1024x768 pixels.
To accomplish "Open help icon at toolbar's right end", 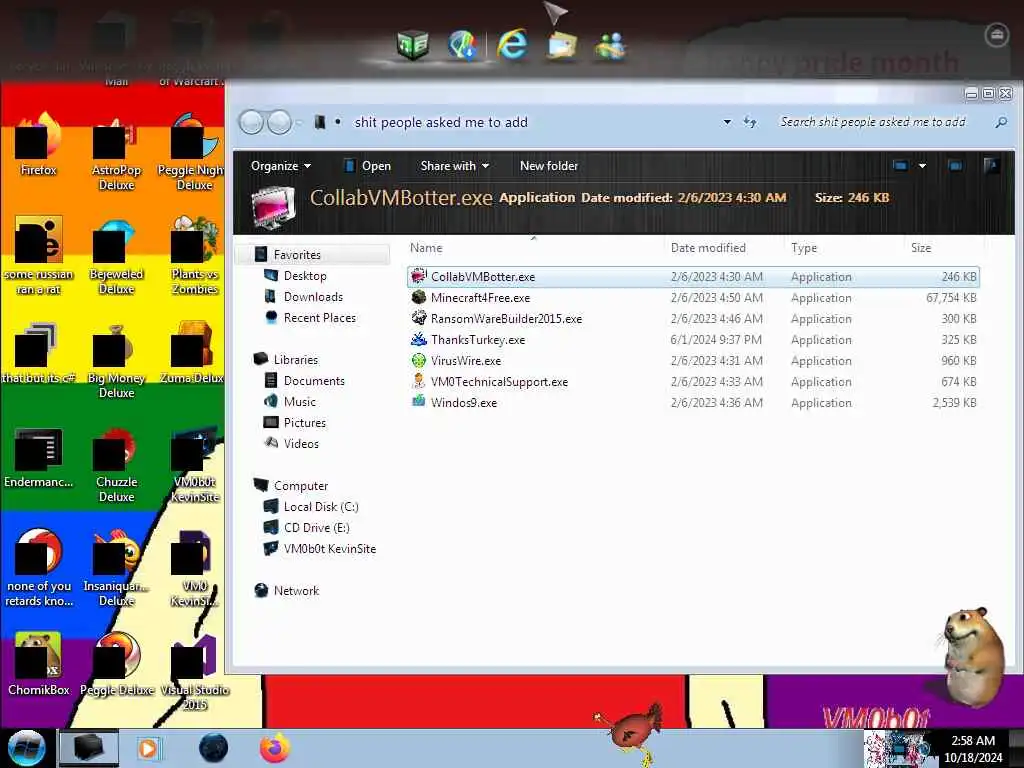I will [x=991, y=166].
